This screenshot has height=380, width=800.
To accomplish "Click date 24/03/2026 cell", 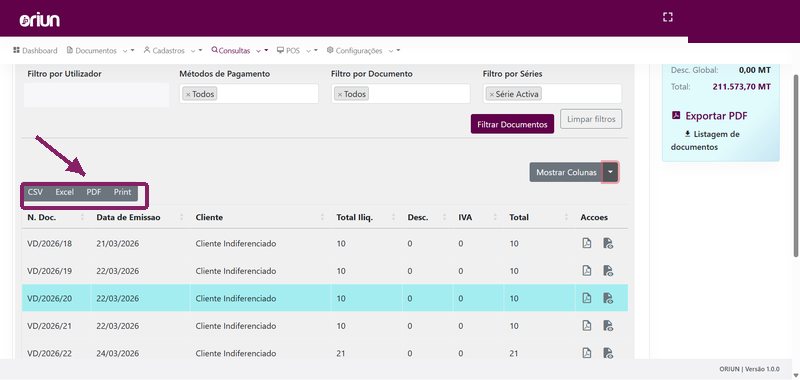I will pos(117,353).
